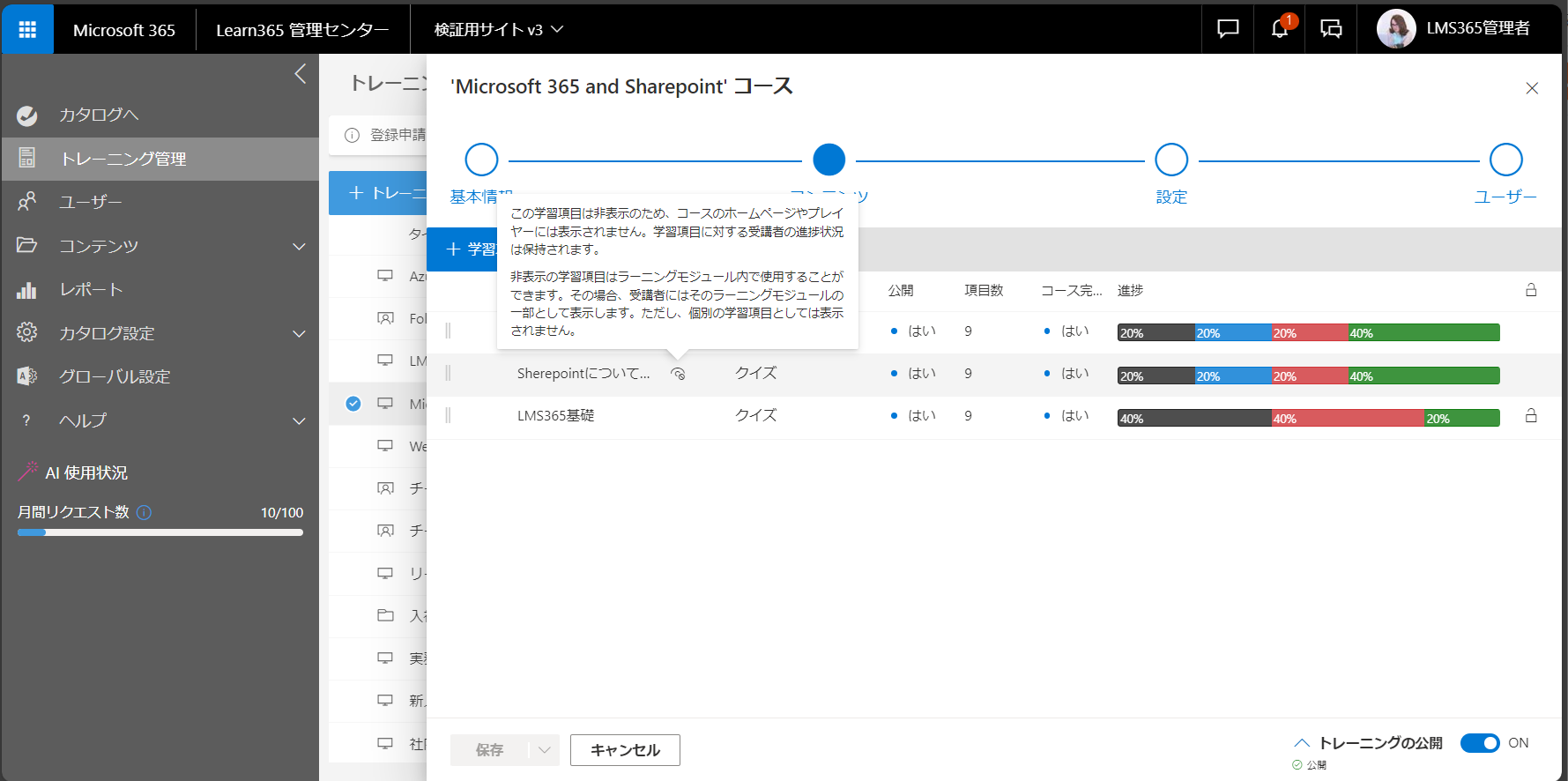The image size is (1568, 781).
Task: Click progress bar on LMS365基礎 row
Action: pos(1308,419)
